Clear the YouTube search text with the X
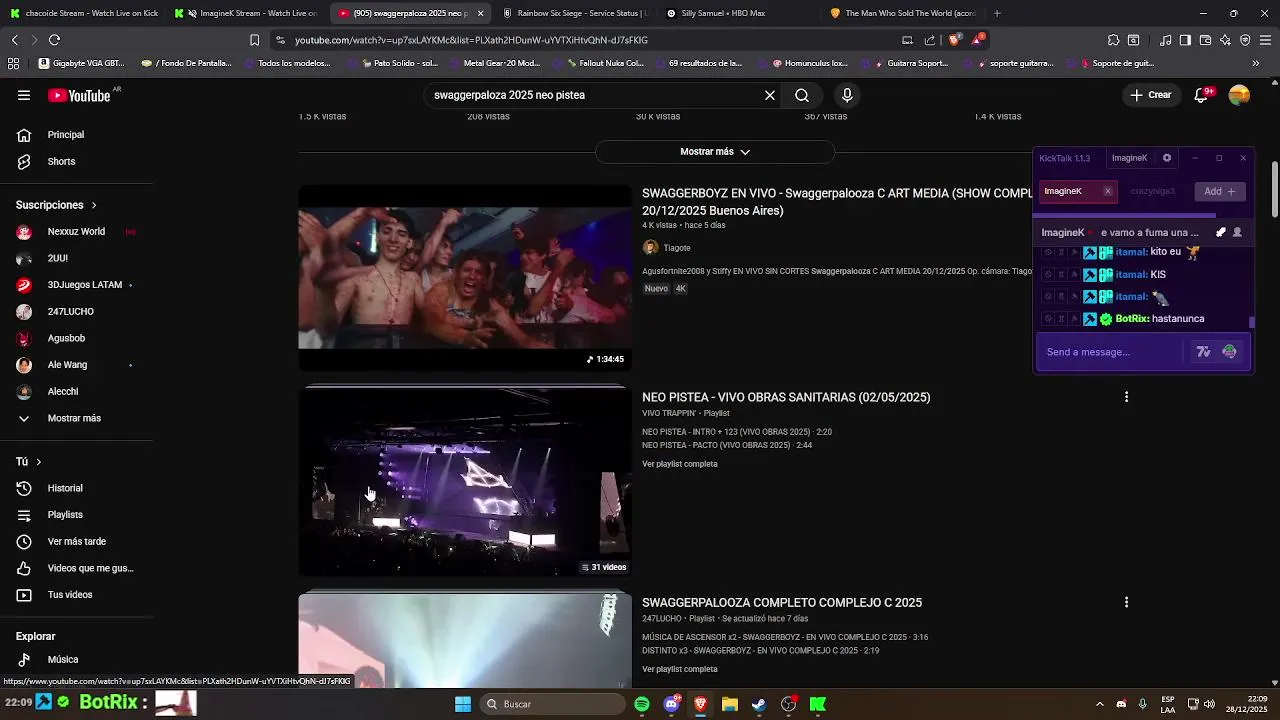The image size is (1280, 720). (x=770, y=95)
